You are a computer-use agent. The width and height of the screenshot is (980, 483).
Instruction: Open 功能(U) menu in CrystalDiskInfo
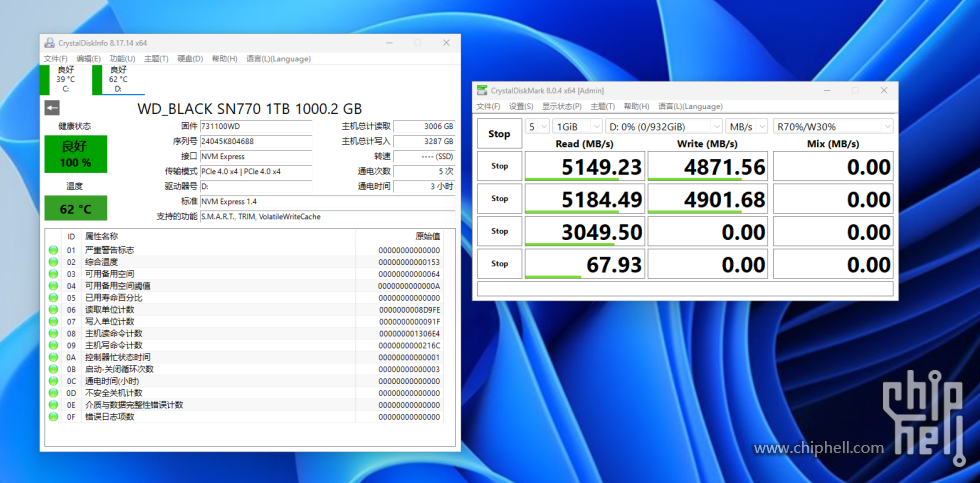[x=122, y=59]
